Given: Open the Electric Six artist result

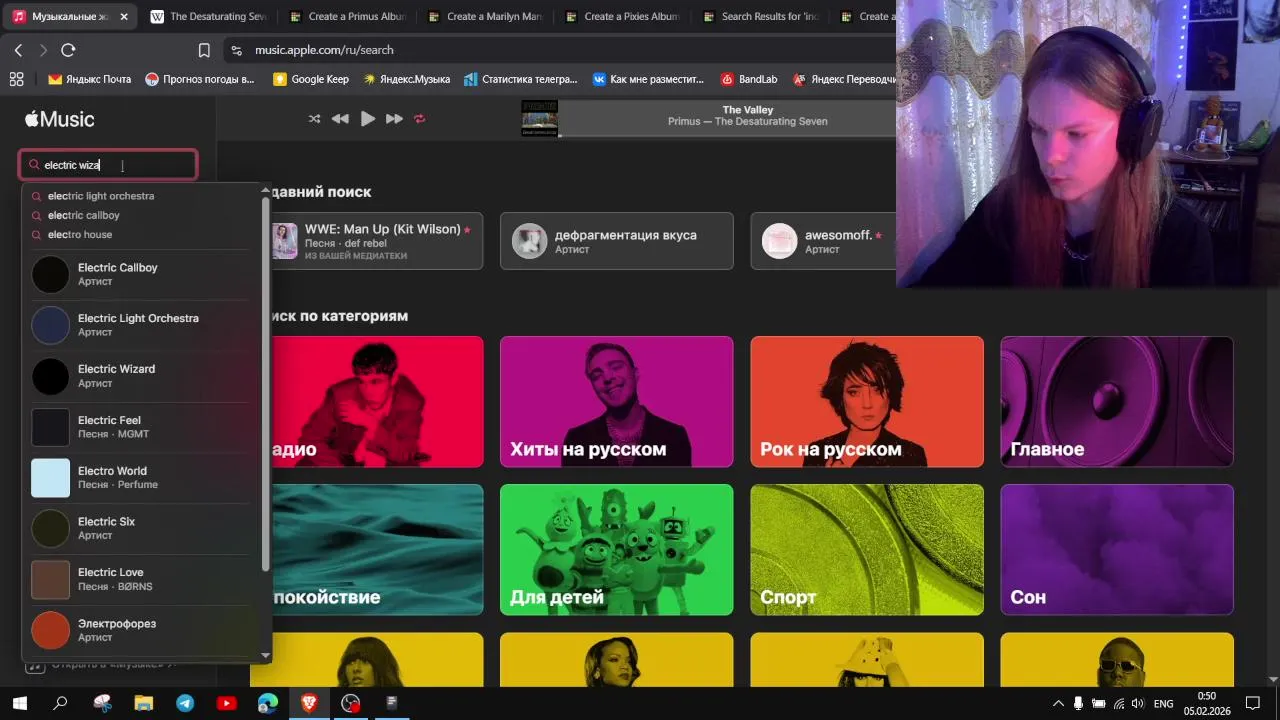Looking at the screenshot, I should 140,529.
